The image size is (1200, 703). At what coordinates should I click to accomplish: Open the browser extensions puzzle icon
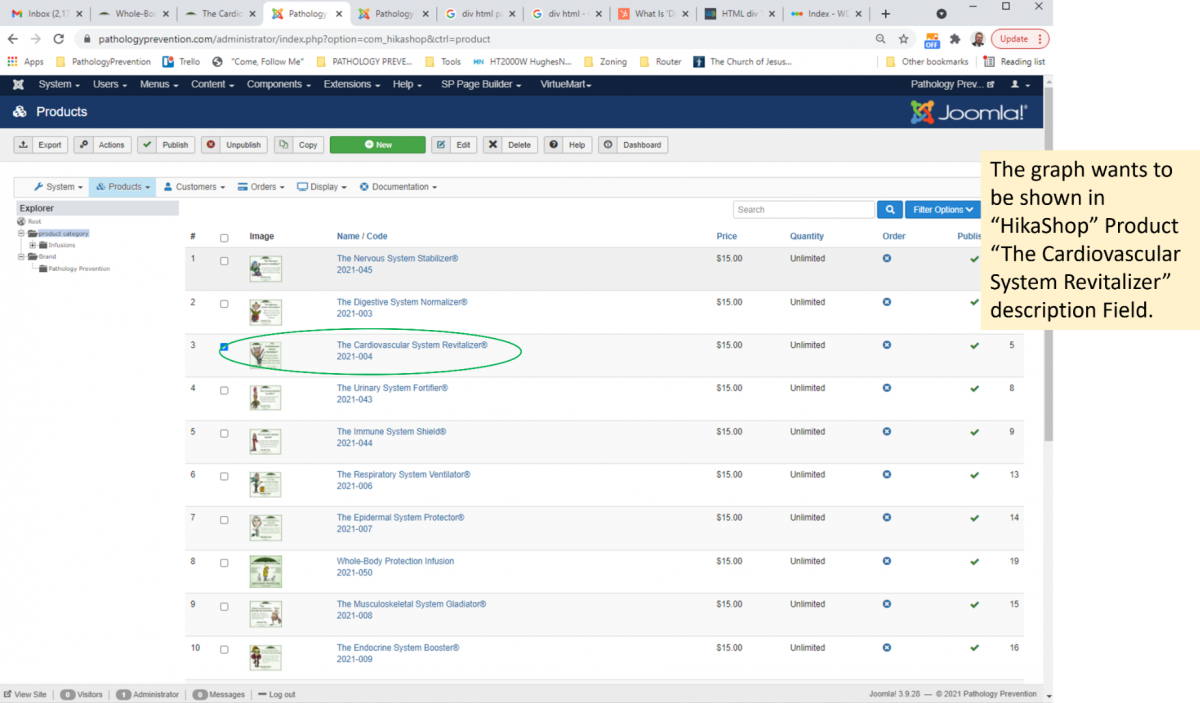click(x=955, y=39)
